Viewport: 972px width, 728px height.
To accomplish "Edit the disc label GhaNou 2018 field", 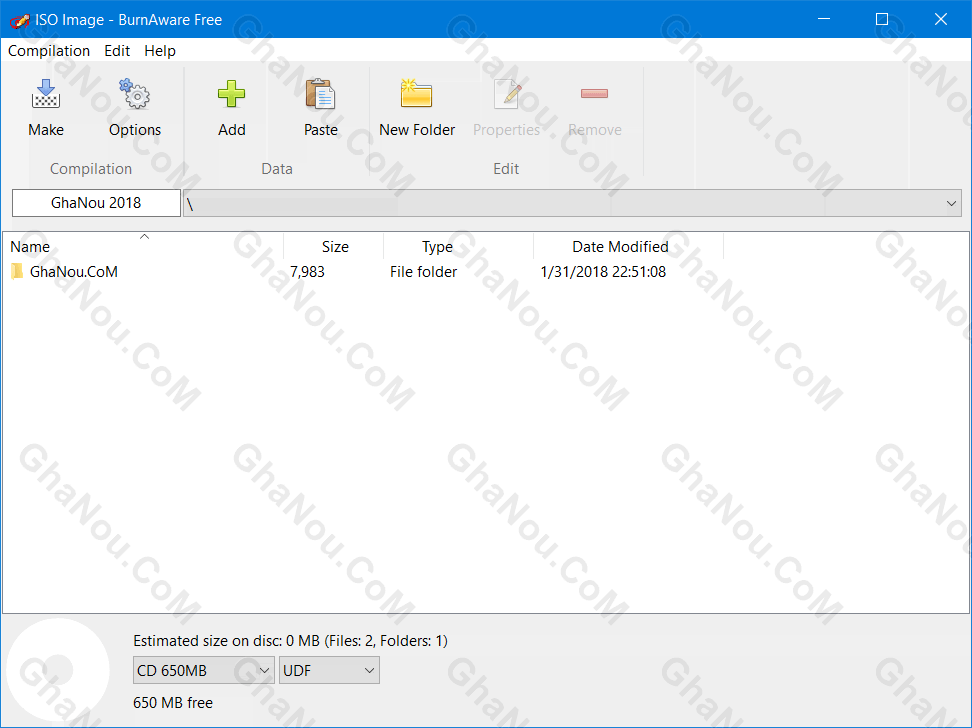I will [96, 203].
